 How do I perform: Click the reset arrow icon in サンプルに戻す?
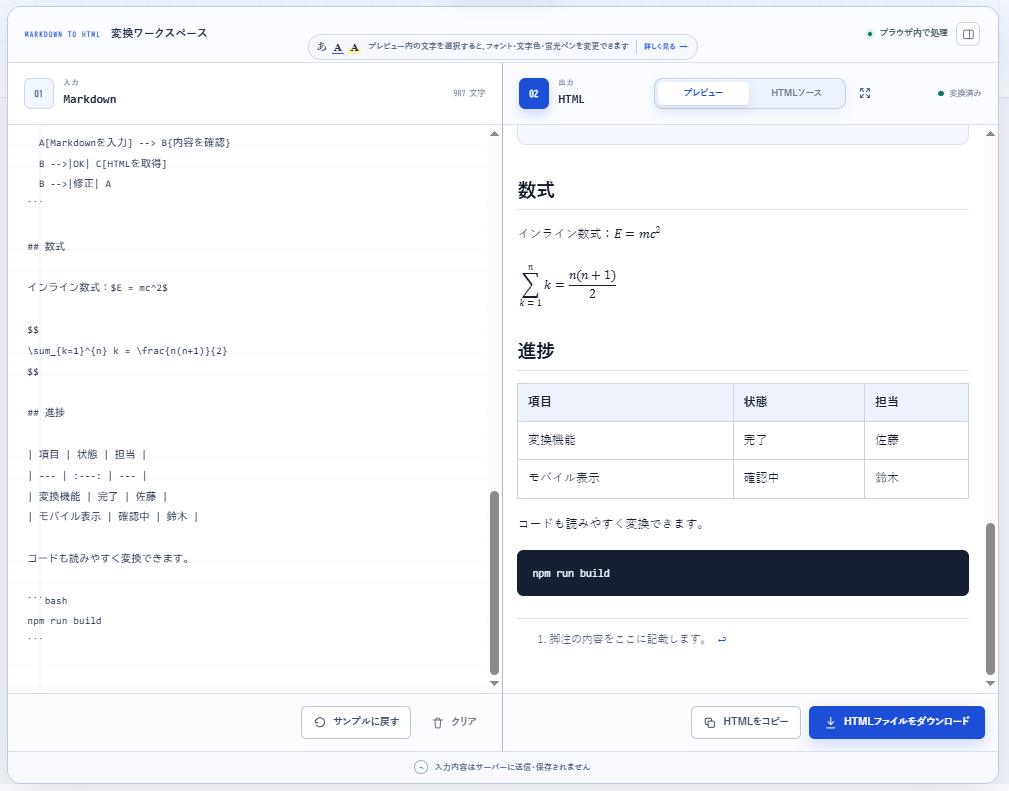320,722
